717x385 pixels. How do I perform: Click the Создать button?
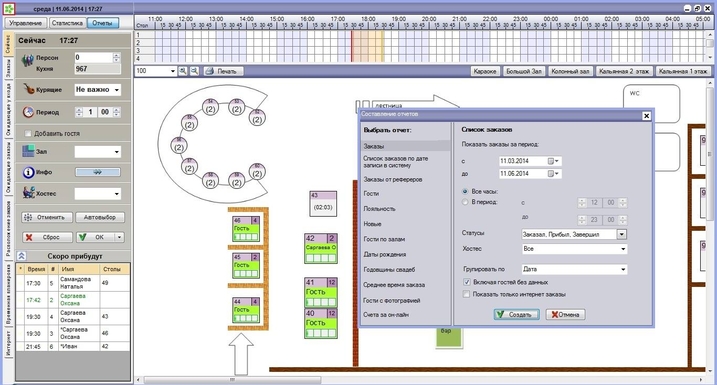[517, 315]
